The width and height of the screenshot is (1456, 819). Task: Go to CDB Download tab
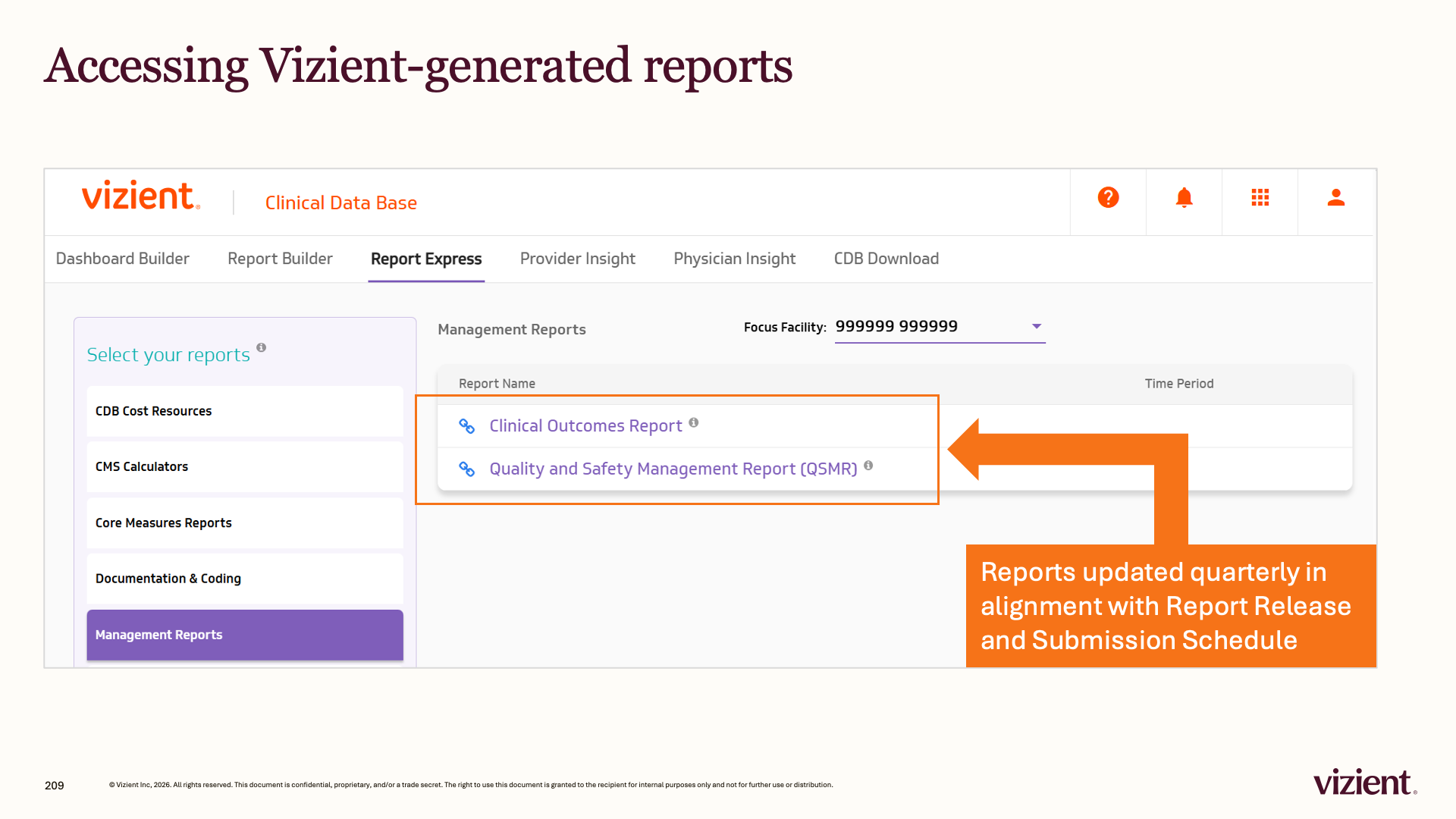pos(886,259)
